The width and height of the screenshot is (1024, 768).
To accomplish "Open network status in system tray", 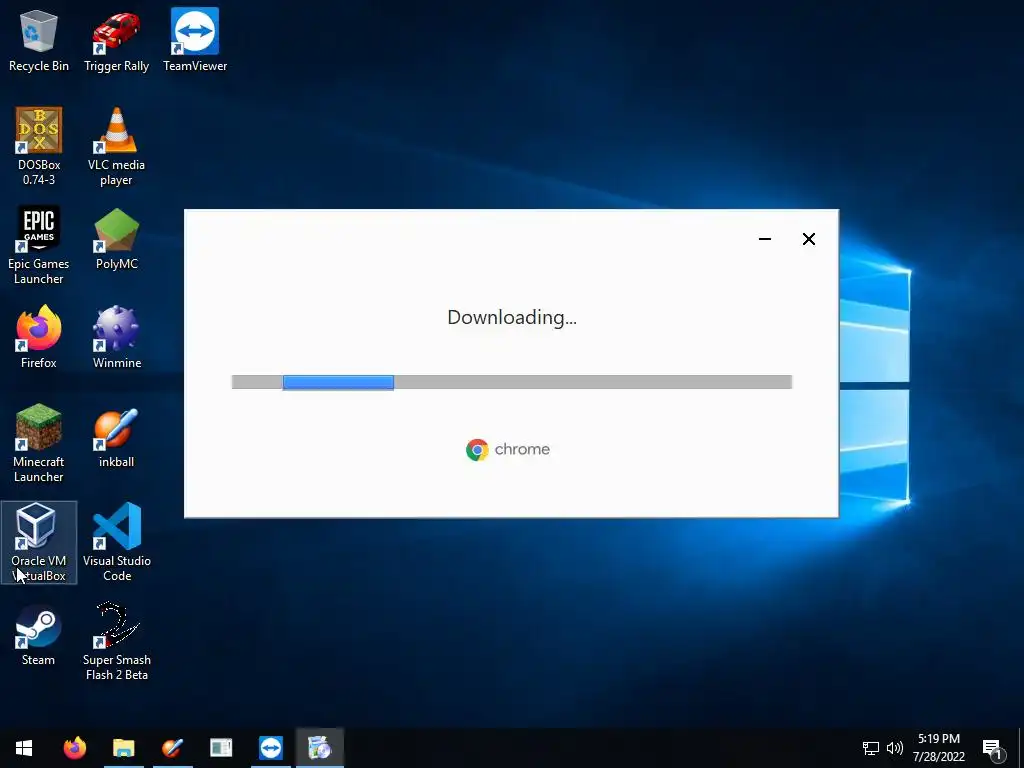I will click(x=871, y=748).
